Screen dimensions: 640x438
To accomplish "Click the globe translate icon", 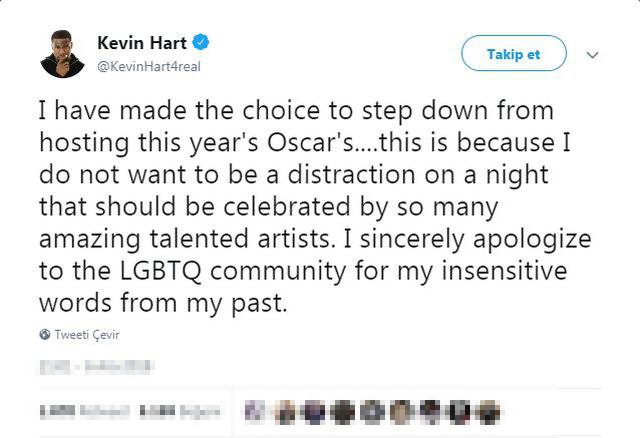I will click(45, 335).
